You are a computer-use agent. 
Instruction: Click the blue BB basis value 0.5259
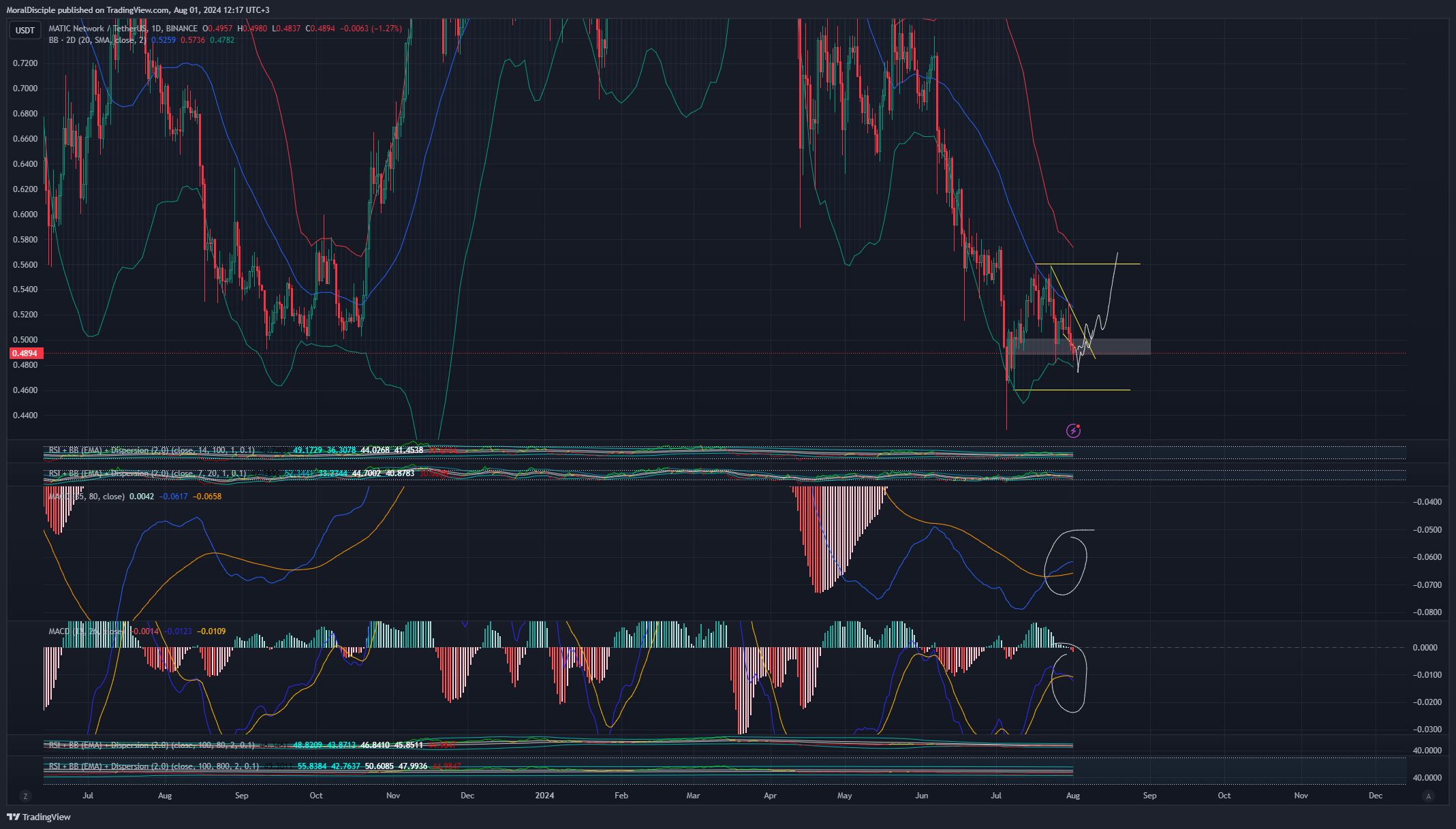point(164,40)
